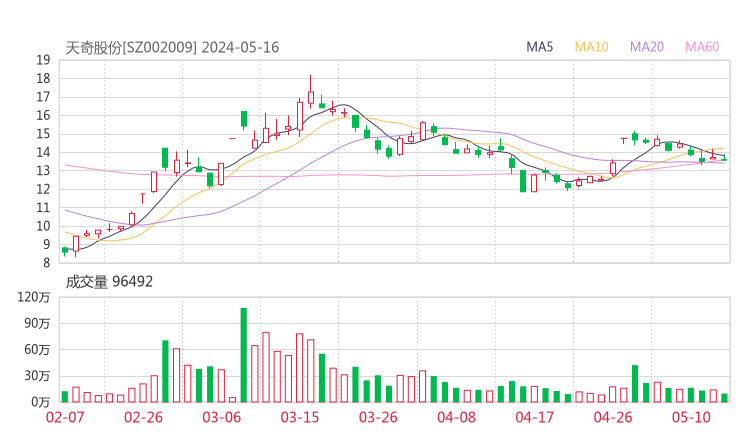The width and height of the screenshot is (740, 440).
Task: Click the 02-07 date label
Action: (x=65, y=417)
